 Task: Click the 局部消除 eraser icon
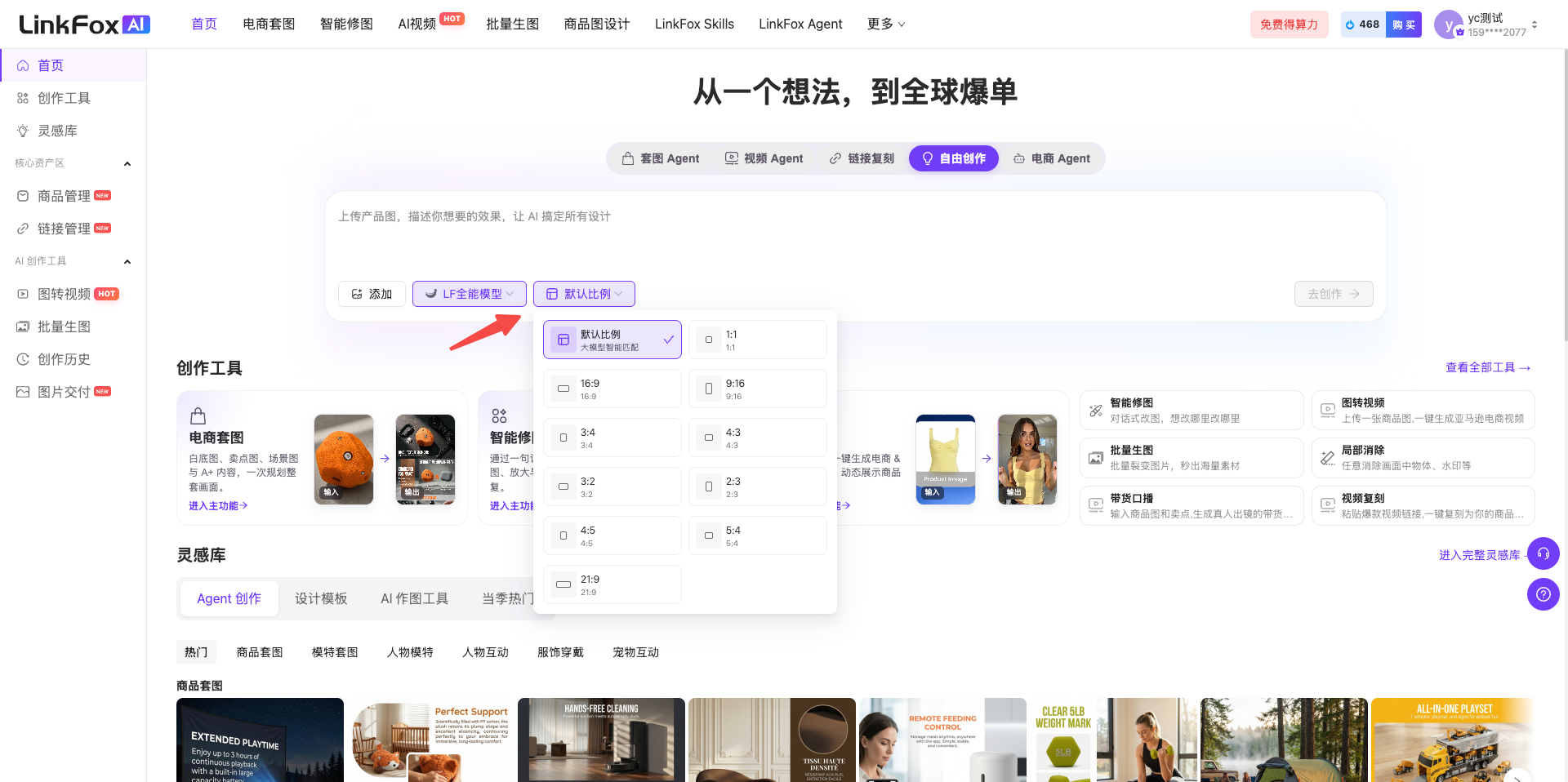[1328, 458]
